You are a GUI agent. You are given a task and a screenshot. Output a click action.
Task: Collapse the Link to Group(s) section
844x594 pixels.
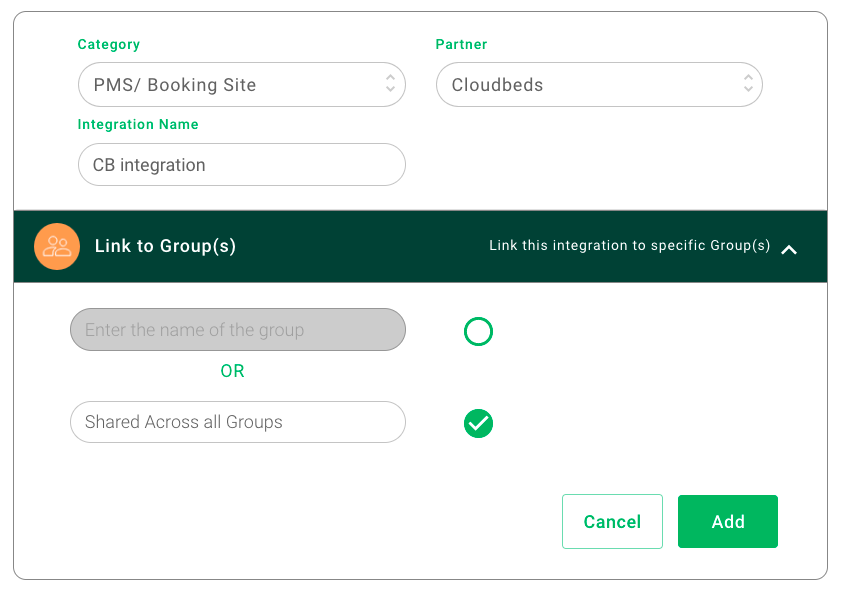[789, 250]
